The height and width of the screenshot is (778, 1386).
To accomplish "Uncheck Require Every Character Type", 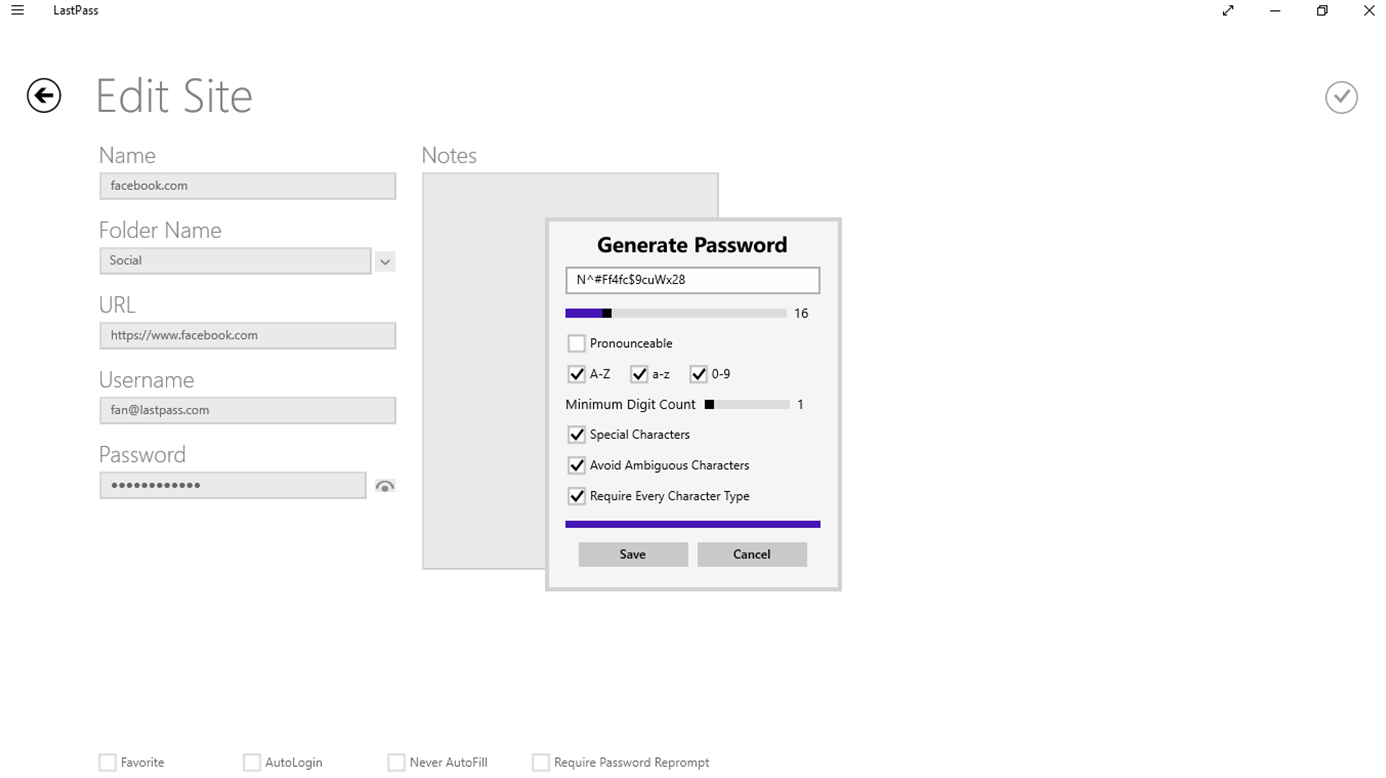I will tap(577, 496).
